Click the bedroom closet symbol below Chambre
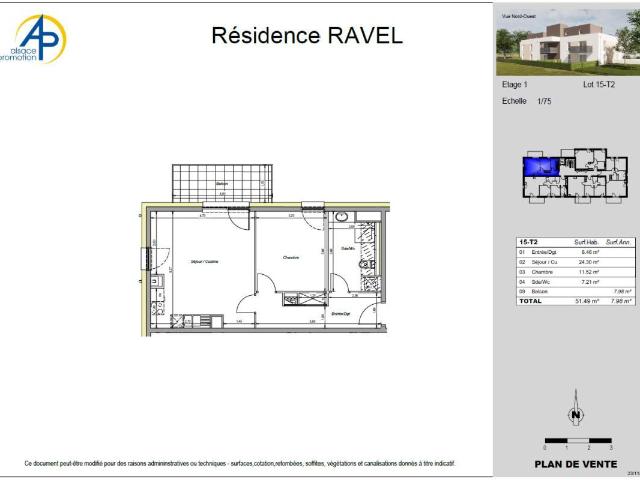The width and height of the screenshot is (640, 480). pyautogui.click(x=305, y=299)
